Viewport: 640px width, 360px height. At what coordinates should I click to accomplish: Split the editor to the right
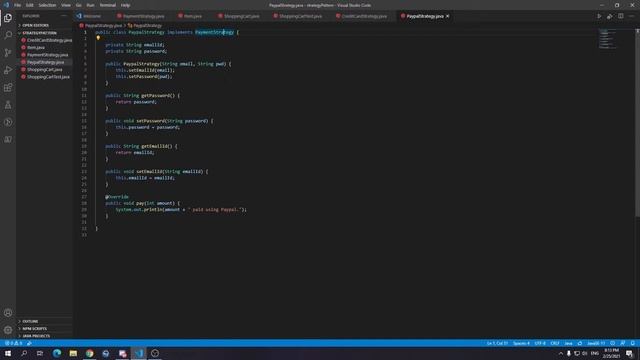click(x=620, y=16)
